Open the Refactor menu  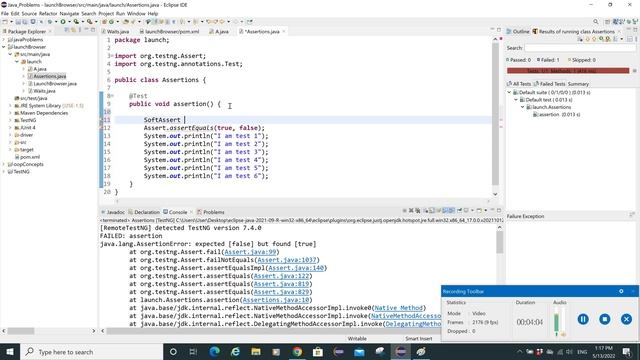click(48, 13)
